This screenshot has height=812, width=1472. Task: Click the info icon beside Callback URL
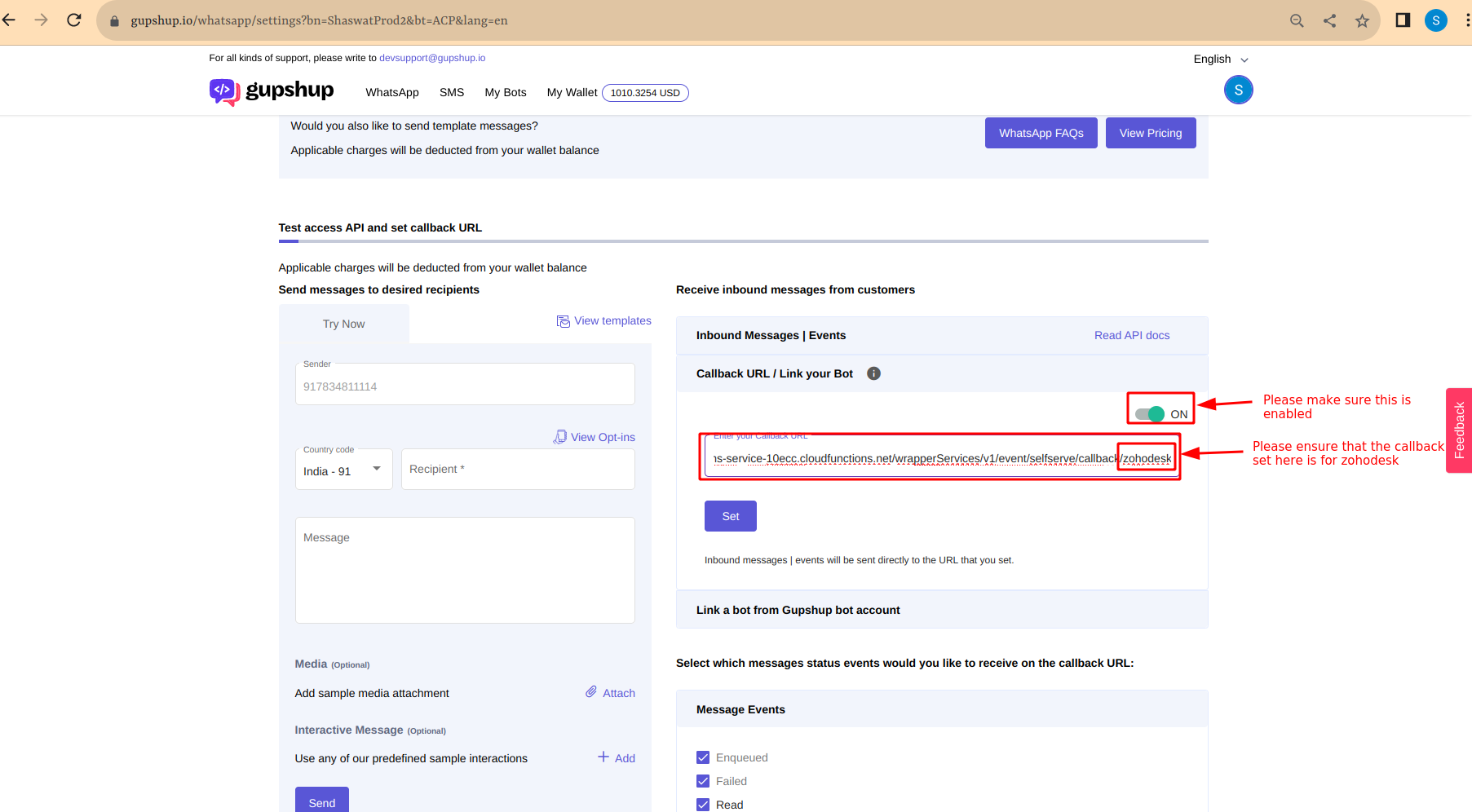[873, 373]
